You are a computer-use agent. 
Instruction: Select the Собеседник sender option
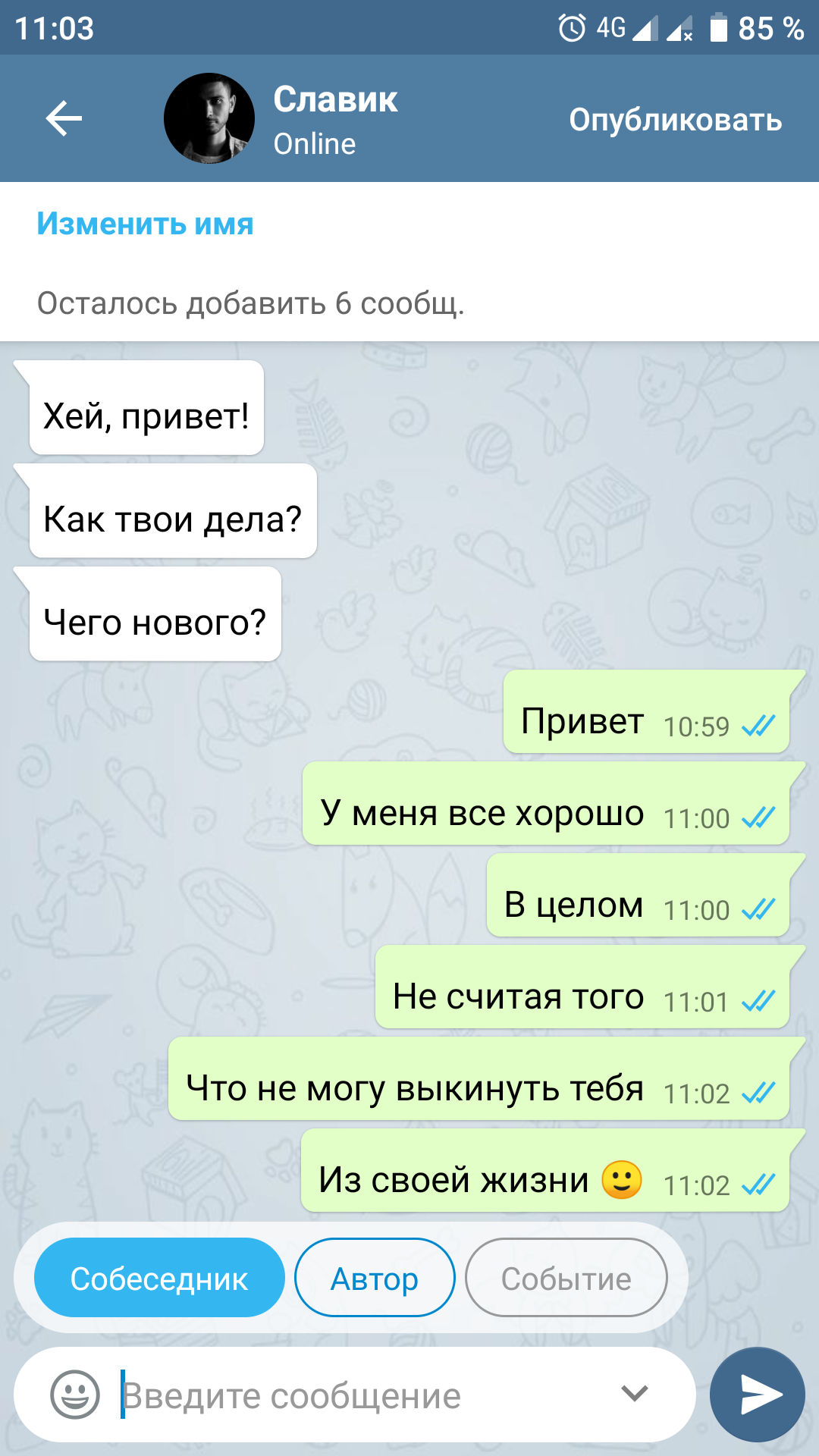click(159, 1278)
